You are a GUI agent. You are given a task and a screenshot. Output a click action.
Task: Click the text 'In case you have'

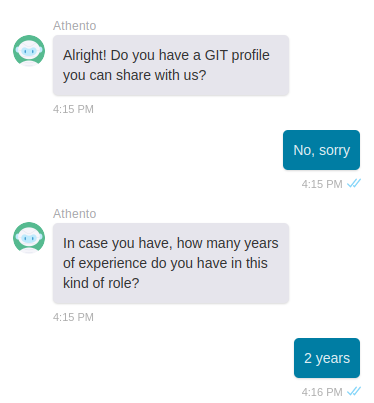[118, 243]
